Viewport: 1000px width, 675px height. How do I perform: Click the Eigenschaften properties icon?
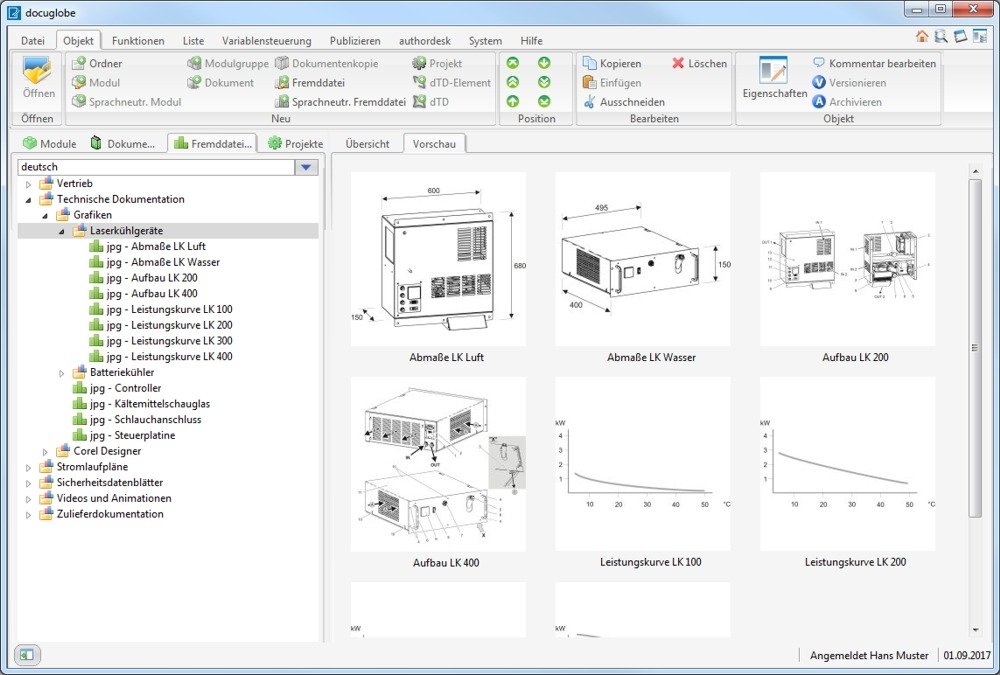pyautogui.click(x=773, y=72)
